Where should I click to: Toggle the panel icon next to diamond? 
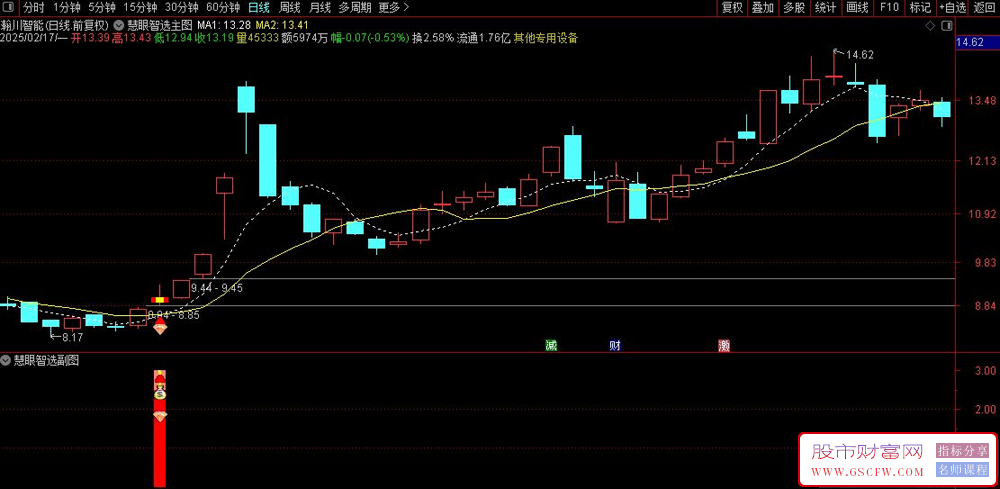[x=946, y=25]
